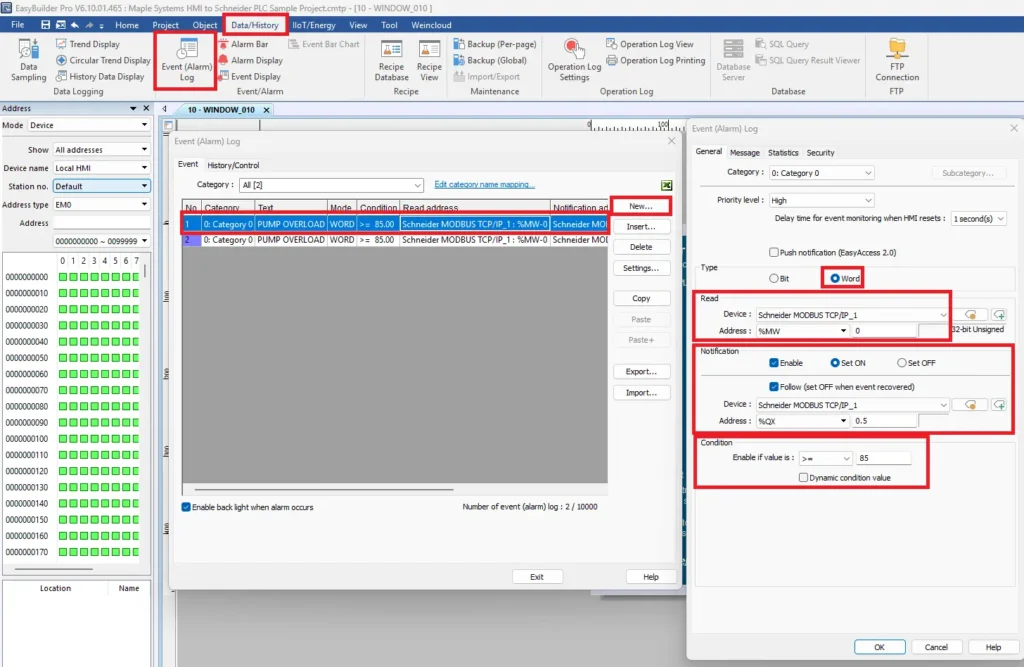Screen dimensions: 1024x667
Task: Select the Set OFF radio button
Action: coord(902,363)
